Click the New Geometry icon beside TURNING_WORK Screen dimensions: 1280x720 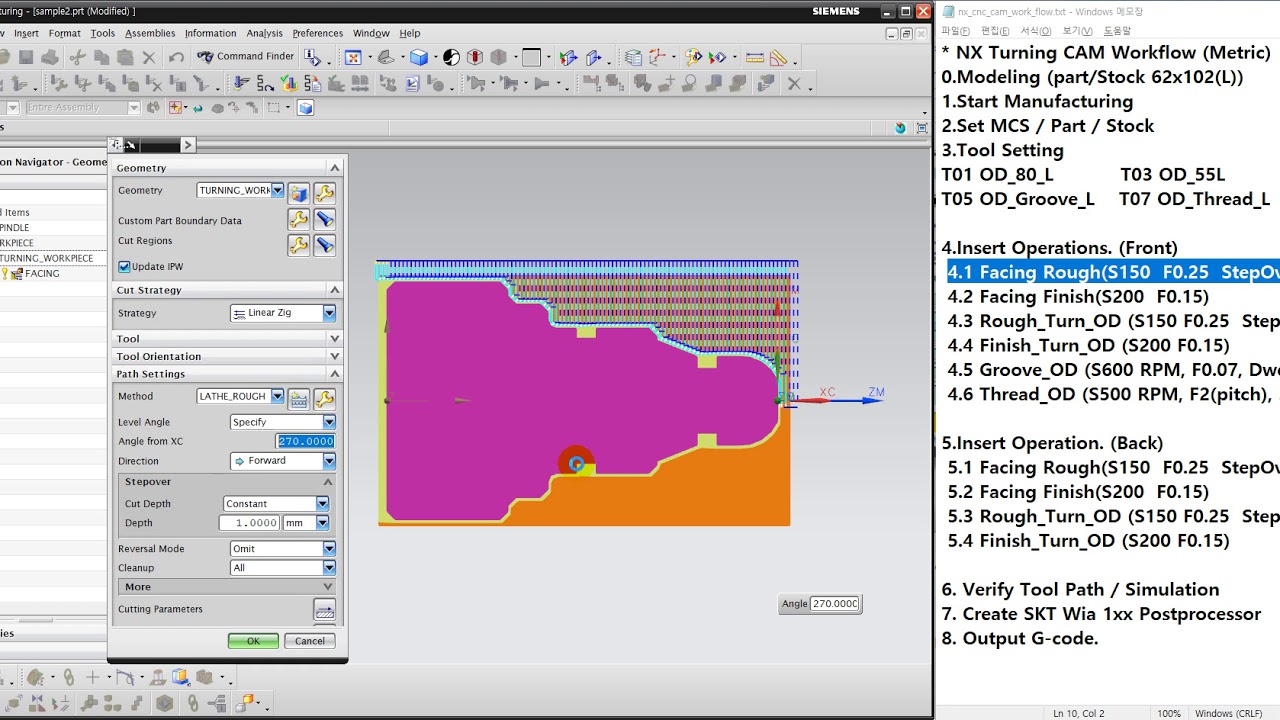[x=298, y=193]
